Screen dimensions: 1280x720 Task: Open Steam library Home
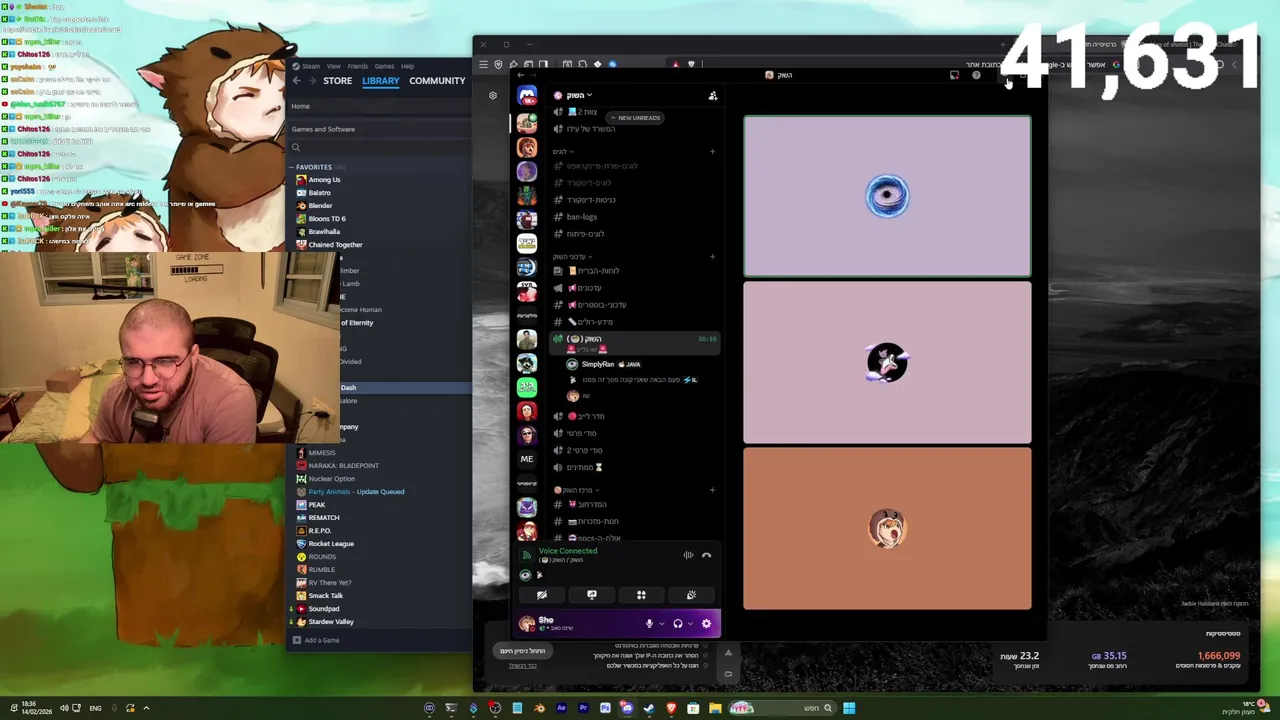click(x=300, y=106)
